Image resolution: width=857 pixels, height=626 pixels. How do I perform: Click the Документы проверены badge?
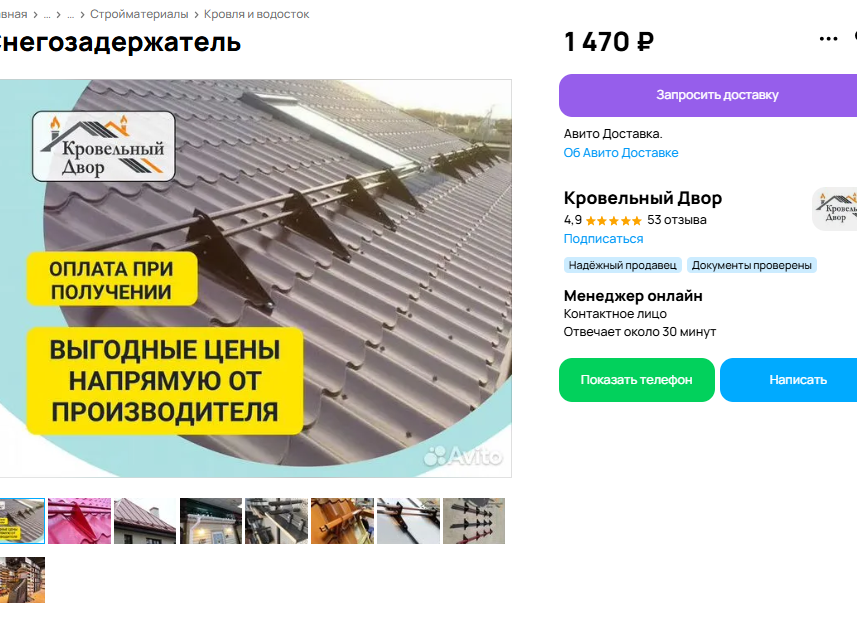pos(752,265)
